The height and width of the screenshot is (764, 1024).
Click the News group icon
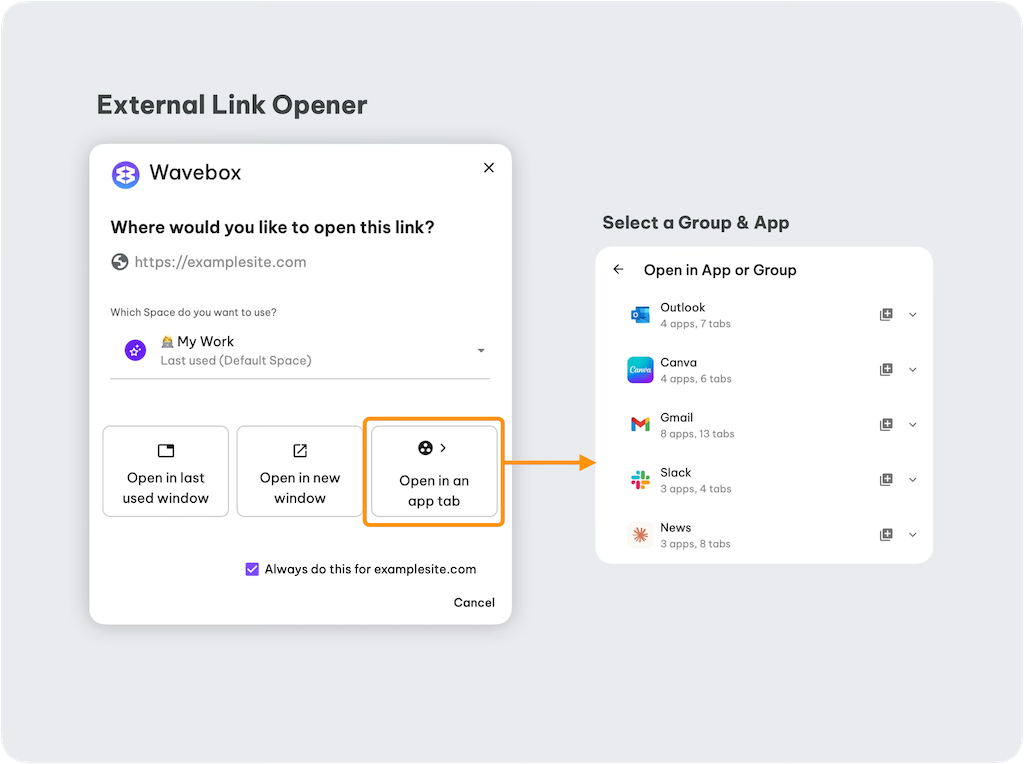coord(640,535)
